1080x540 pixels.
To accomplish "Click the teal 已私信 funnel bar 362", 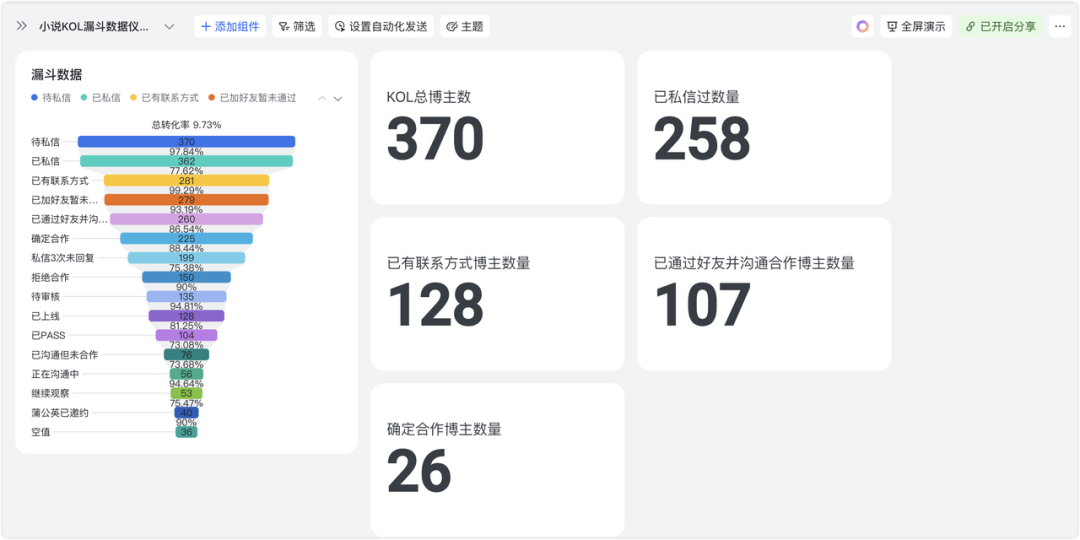I will pos(186,161).
